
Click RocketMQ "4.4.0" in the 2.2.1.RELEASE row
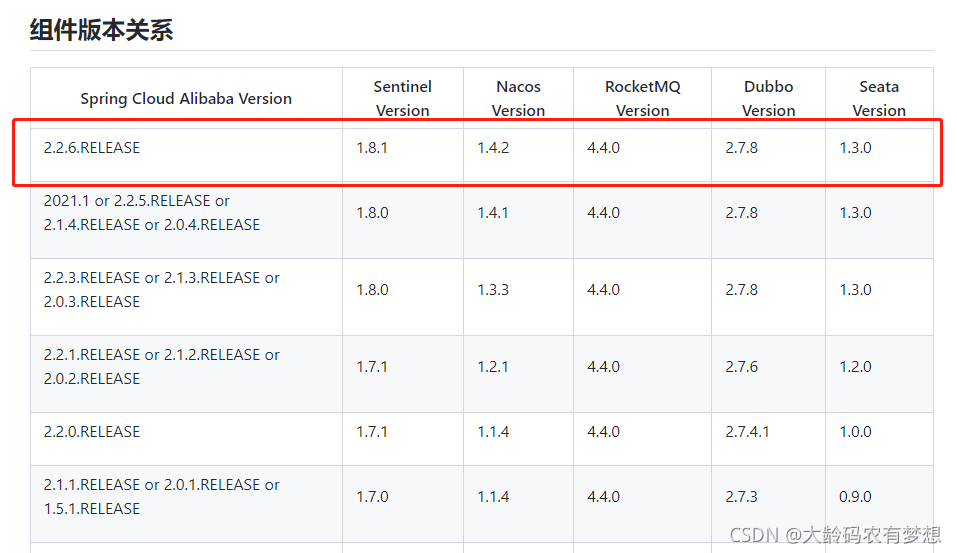coord(603,367)
